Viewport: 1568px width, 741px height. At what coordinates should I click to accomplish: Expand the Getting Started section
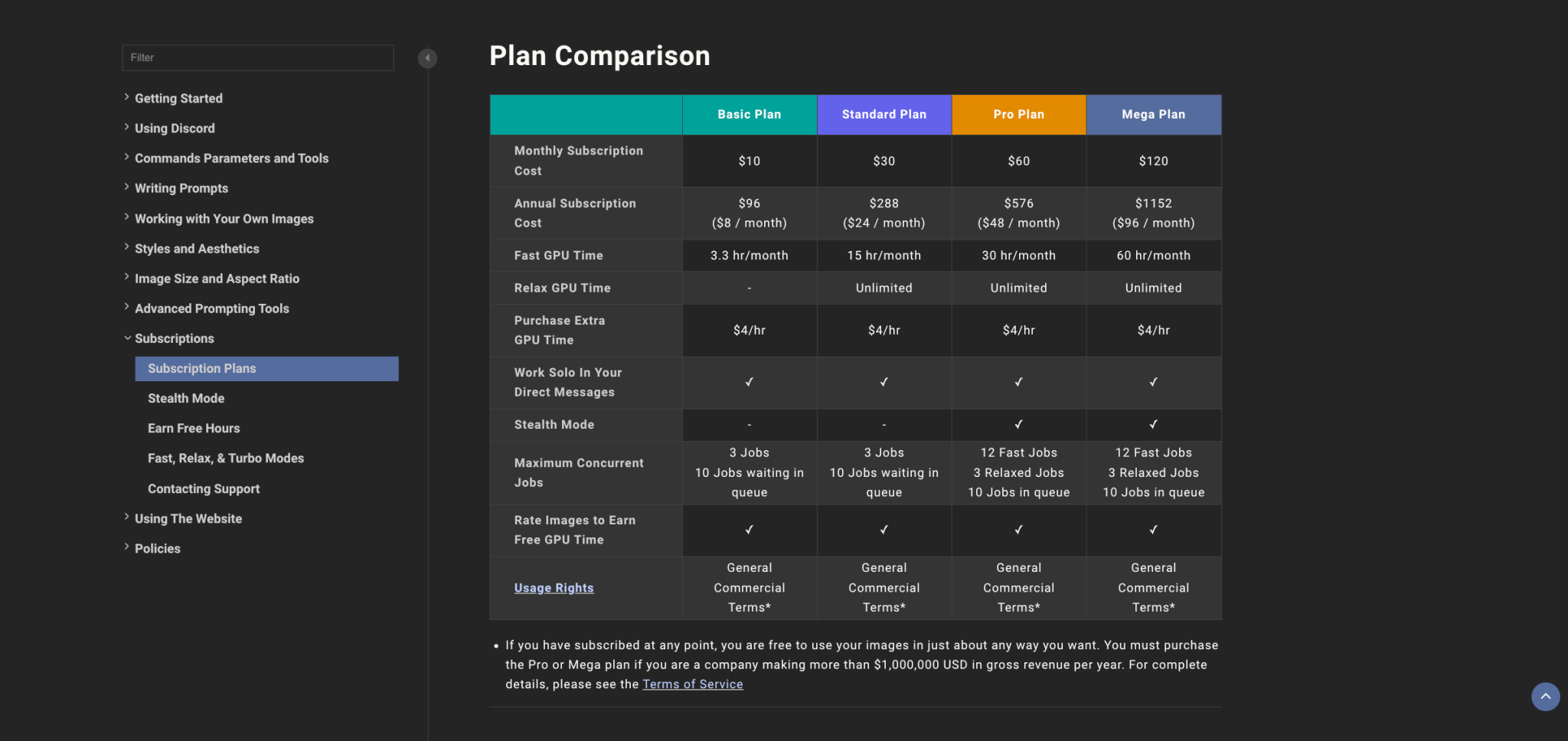(x=178, y=99)
